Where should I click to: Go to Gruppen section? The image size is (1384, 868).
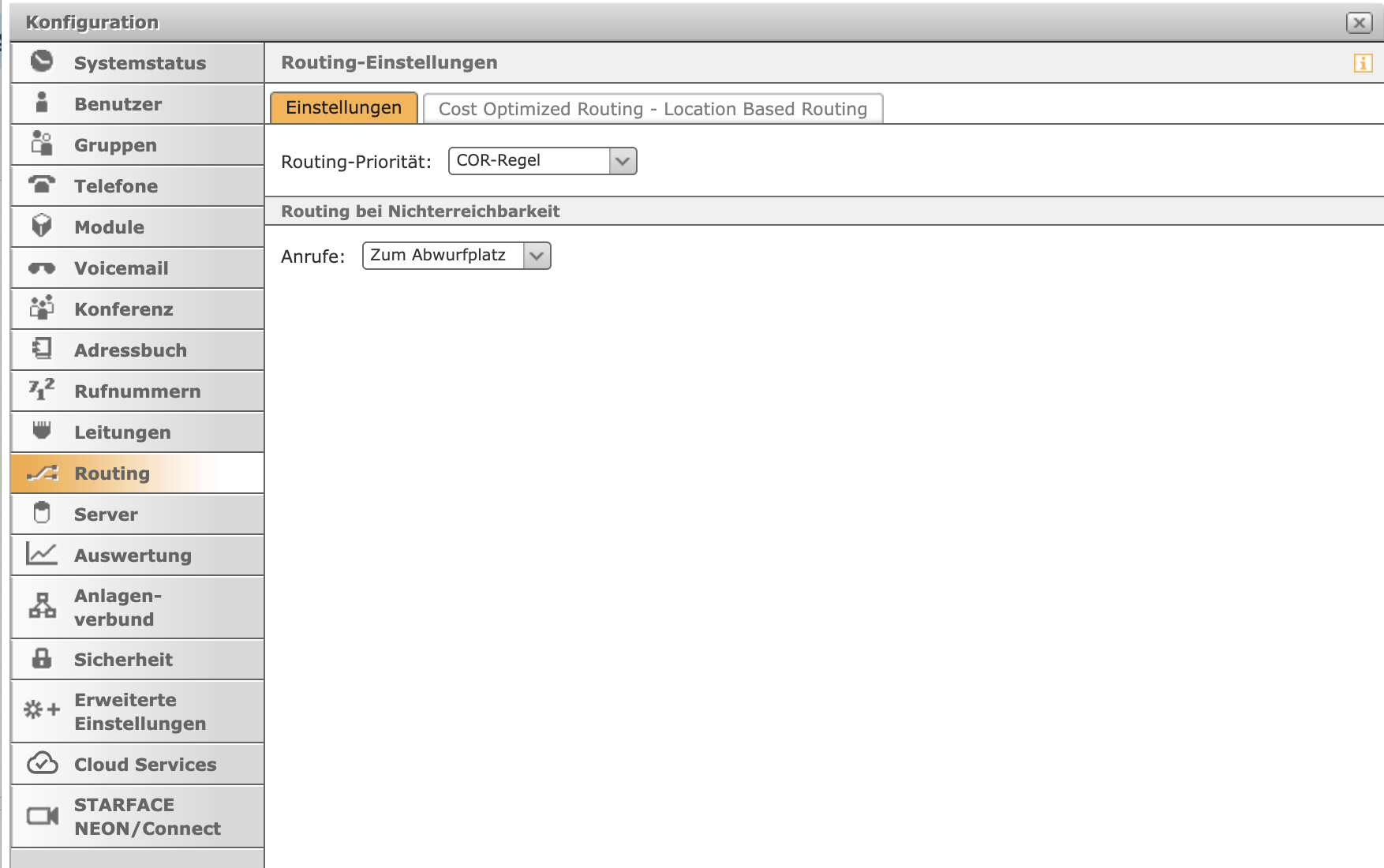138,144
